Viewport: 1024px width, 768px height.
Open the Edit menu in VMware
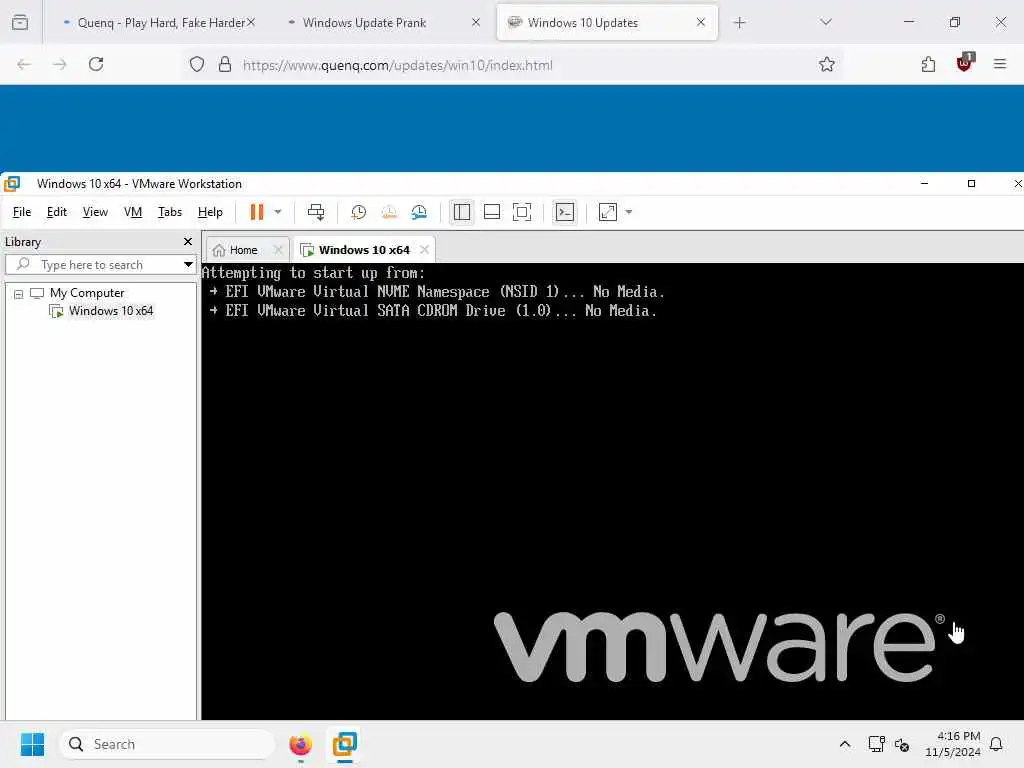(x=57, y=212)
